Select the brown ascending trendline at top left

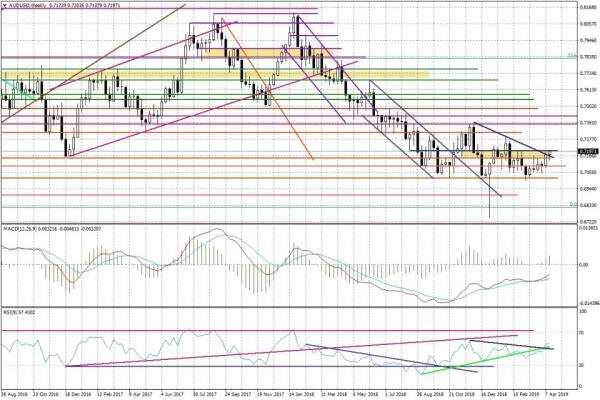[100, 60]
